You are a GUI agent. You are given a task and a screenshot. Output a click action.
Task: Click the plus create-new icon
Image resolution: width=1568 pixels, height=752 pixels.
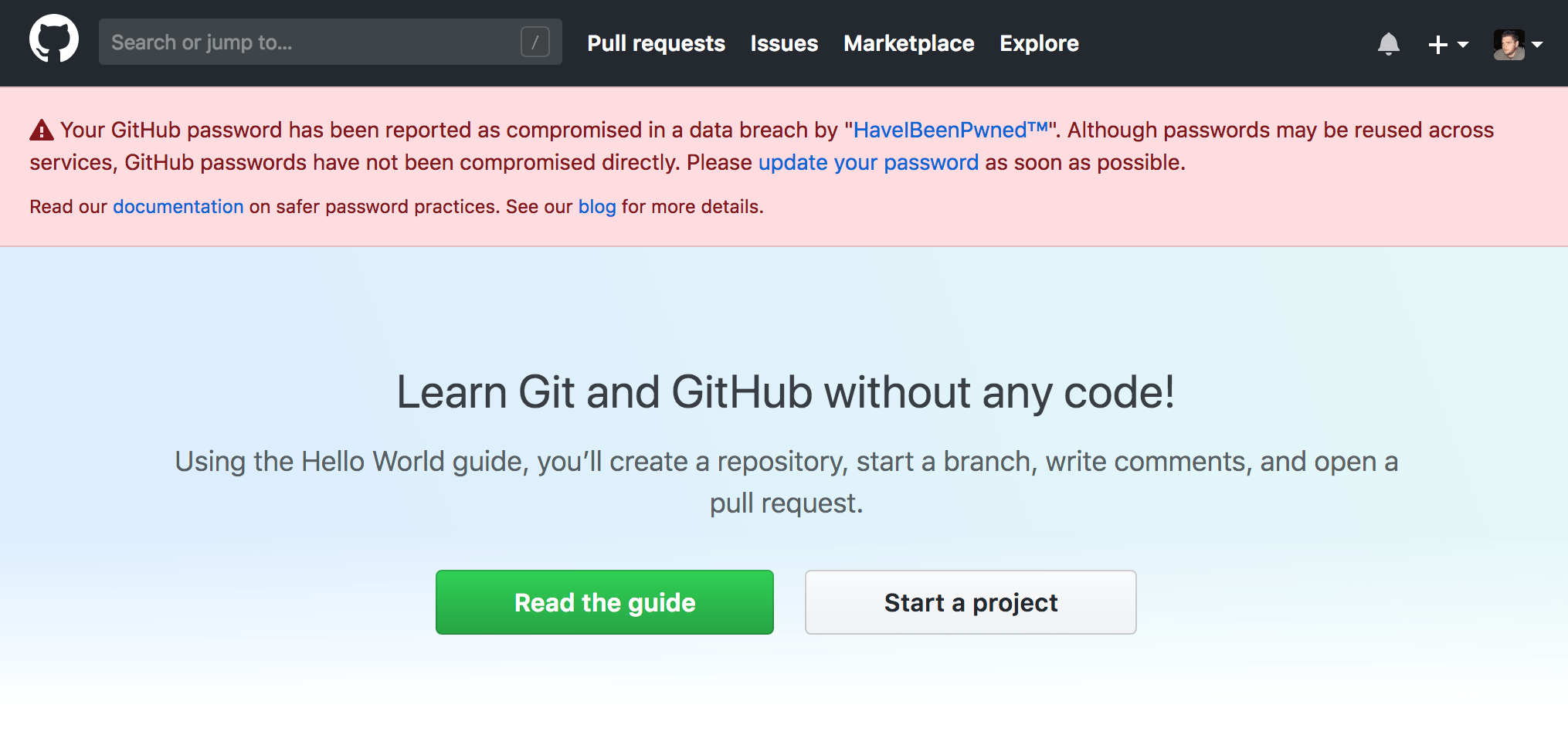(x=1437, y=45)
